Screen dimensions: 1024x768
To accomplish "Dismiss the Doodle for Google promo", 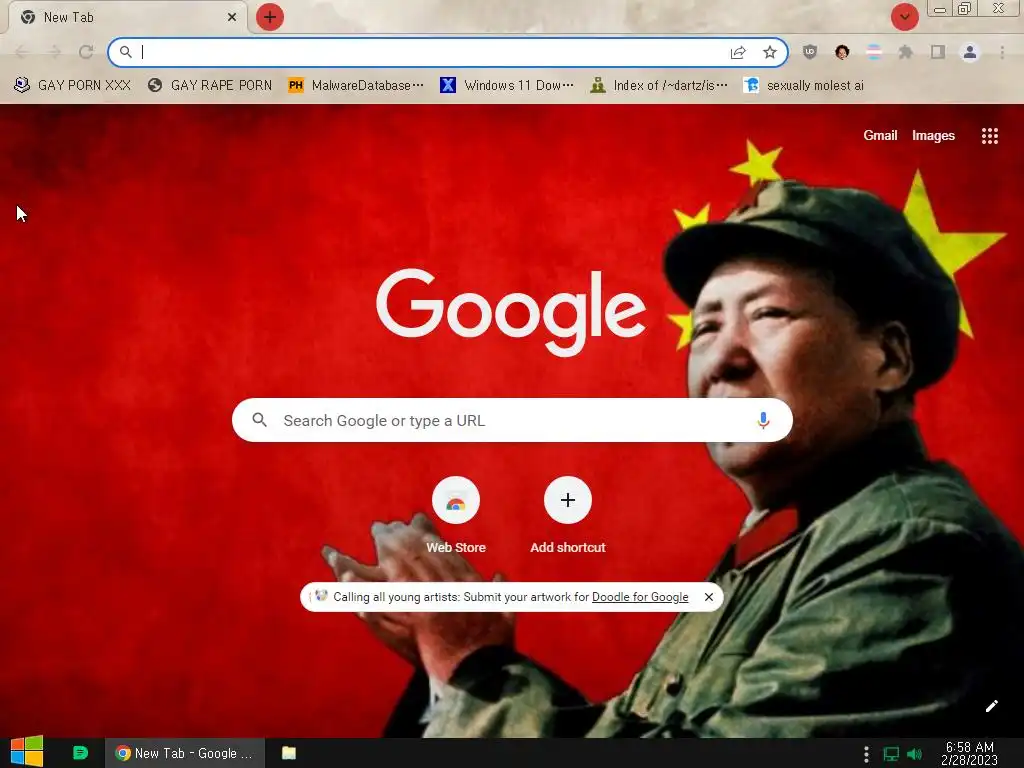I will click(709, 597).
